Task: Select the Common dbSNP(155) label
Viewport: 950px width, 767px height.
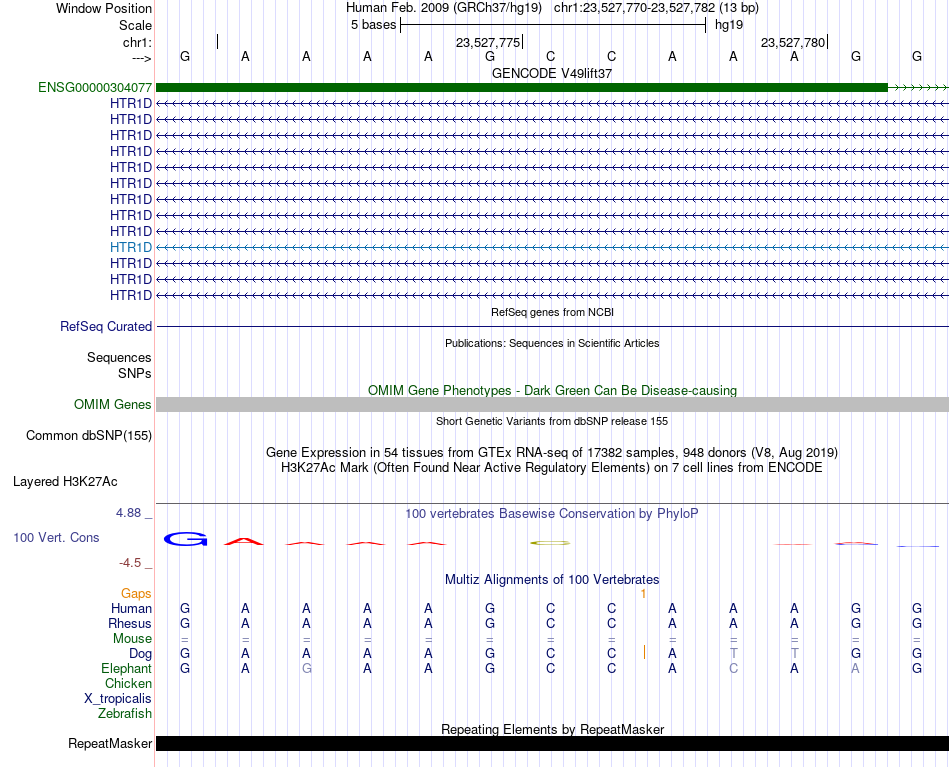Action: [89, 436]
